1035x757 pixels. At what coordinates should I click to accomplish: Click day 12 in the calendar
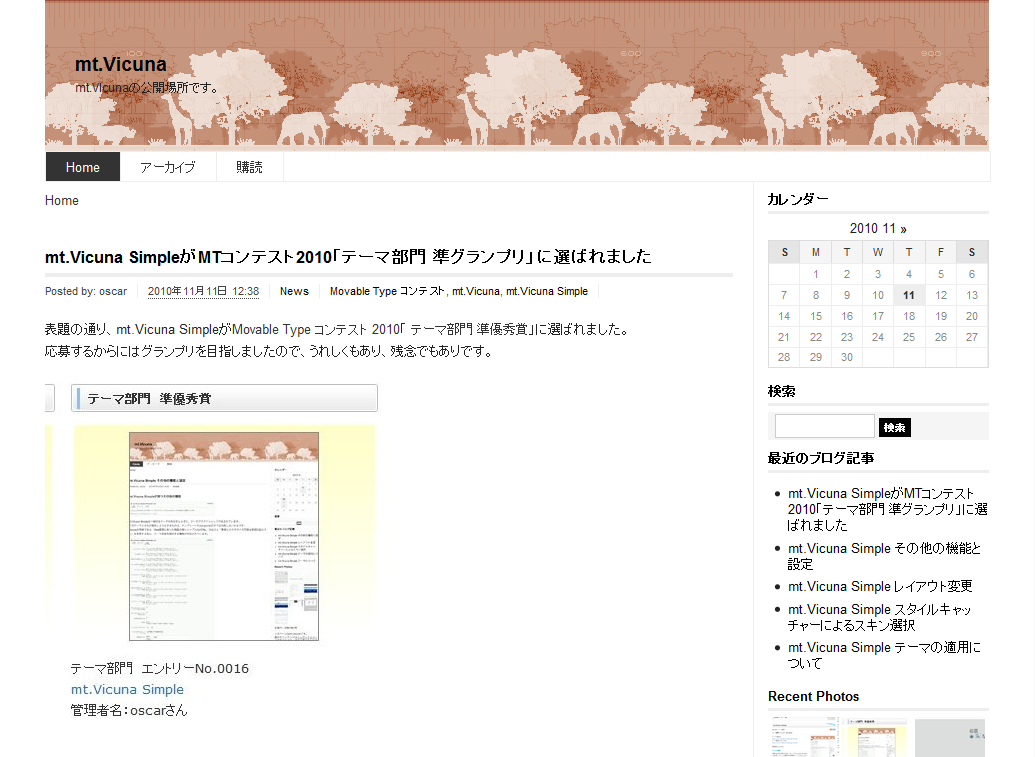(941, 295)
